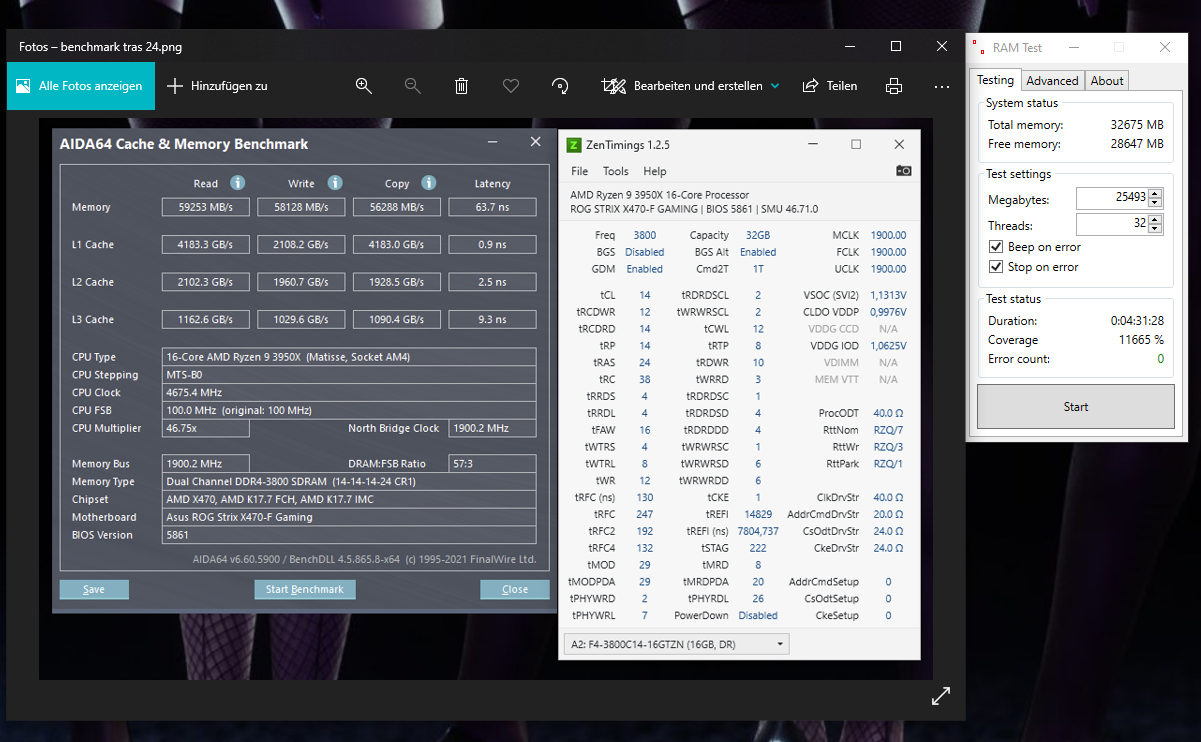Click the zoom in magnifier icon in Photos
1201x742 pixels.
[364, 86]
